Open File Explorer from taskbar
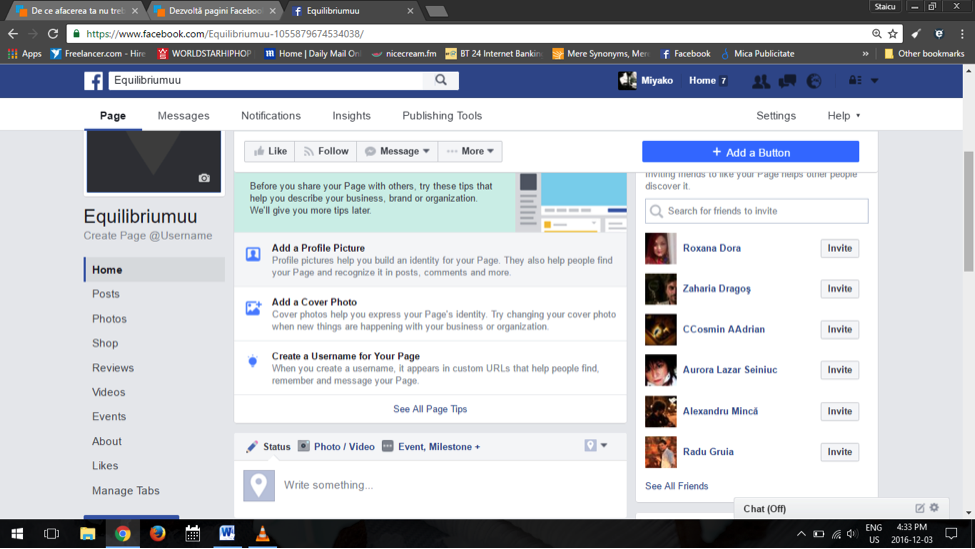The width and height of the screenshot is (975, 549). [88, 533]
